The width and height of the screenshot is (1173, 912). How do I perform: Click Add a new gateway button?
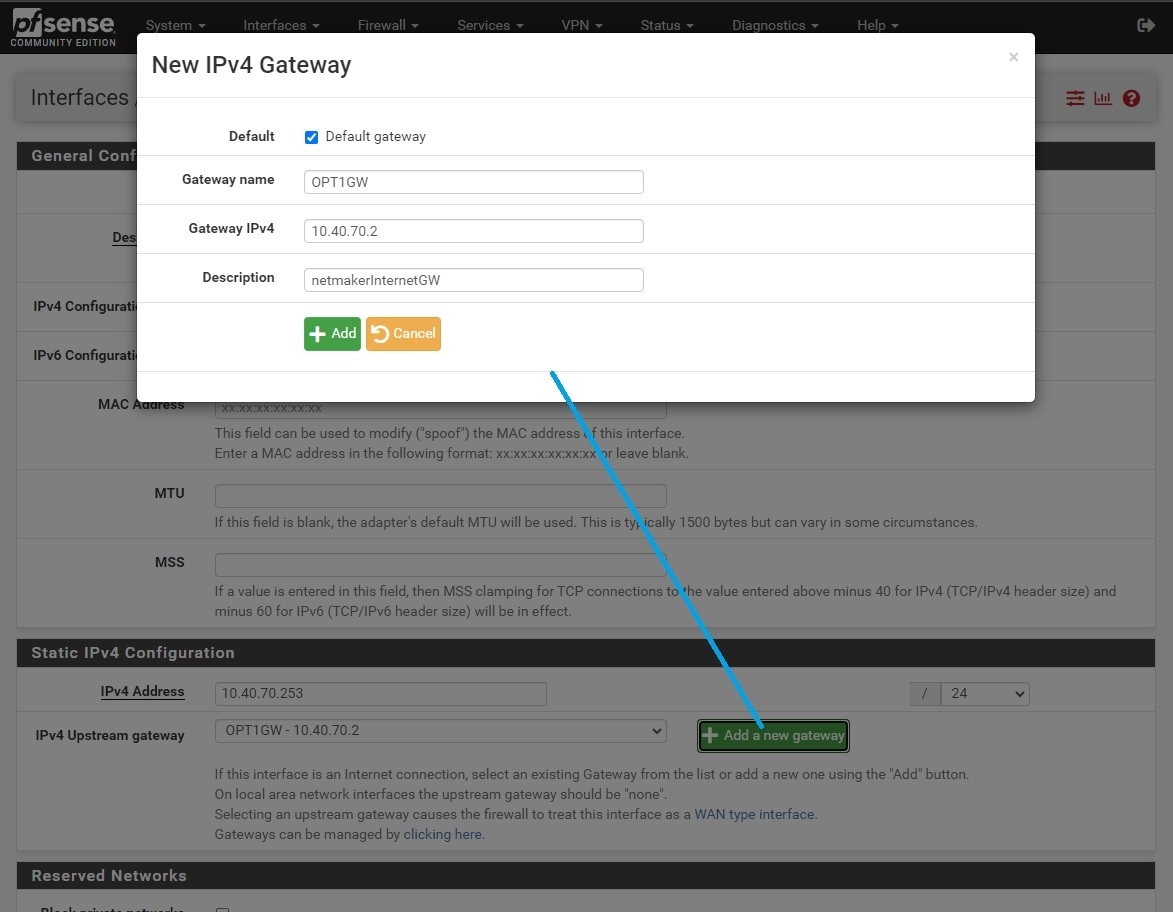point(773,736)
